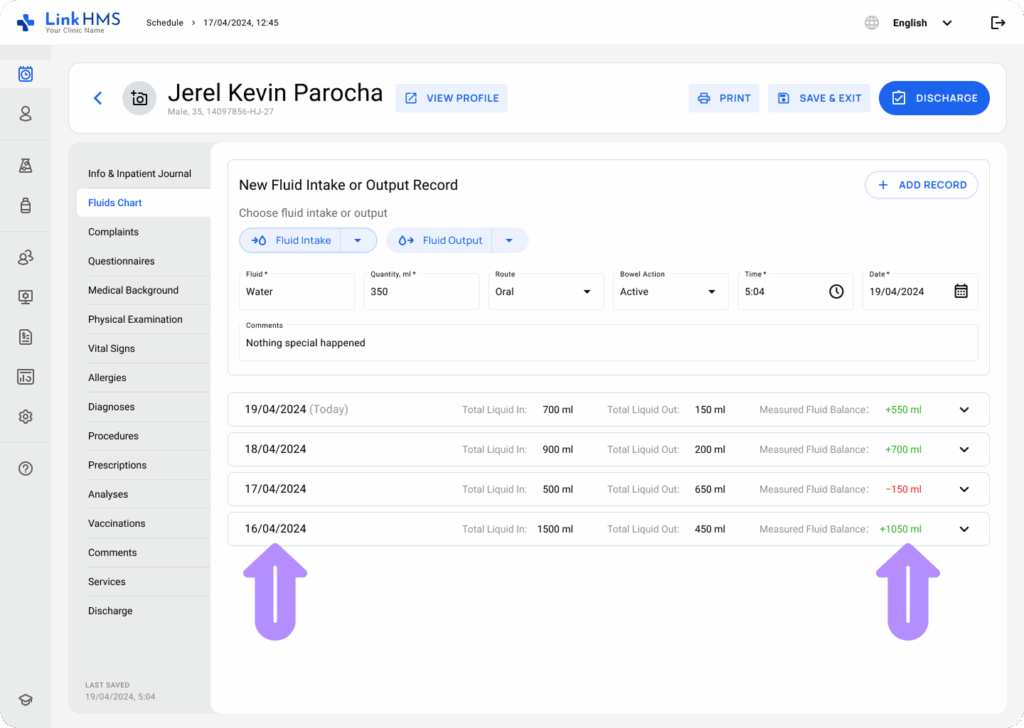The width and height of the screenshot is (1024, 728).
Task: Switch to the Vital Signs section
Action: pos(111,349)
